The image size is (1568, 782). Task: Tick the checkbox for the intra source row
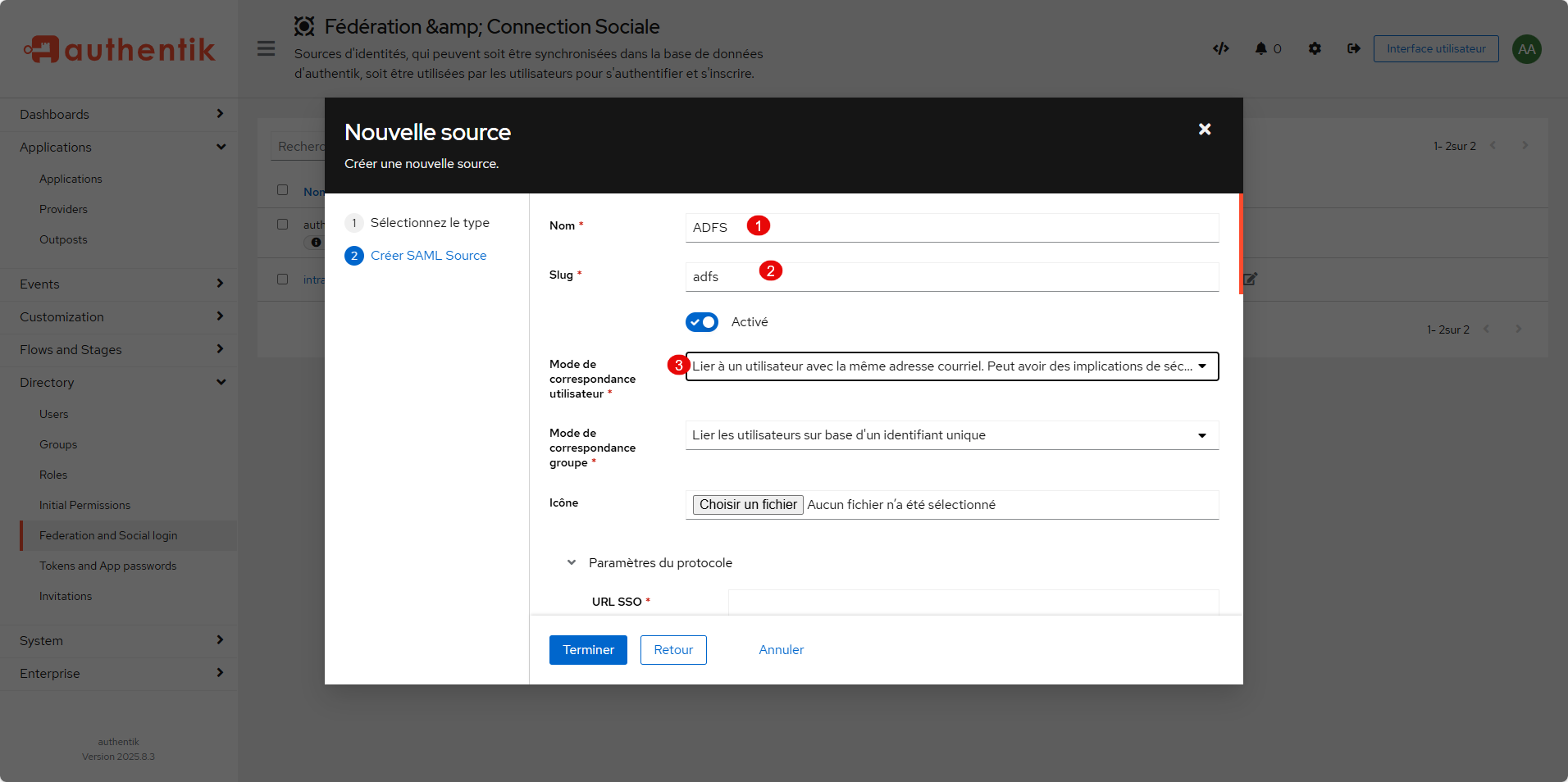pyautogui.click(x=283, y=280)
